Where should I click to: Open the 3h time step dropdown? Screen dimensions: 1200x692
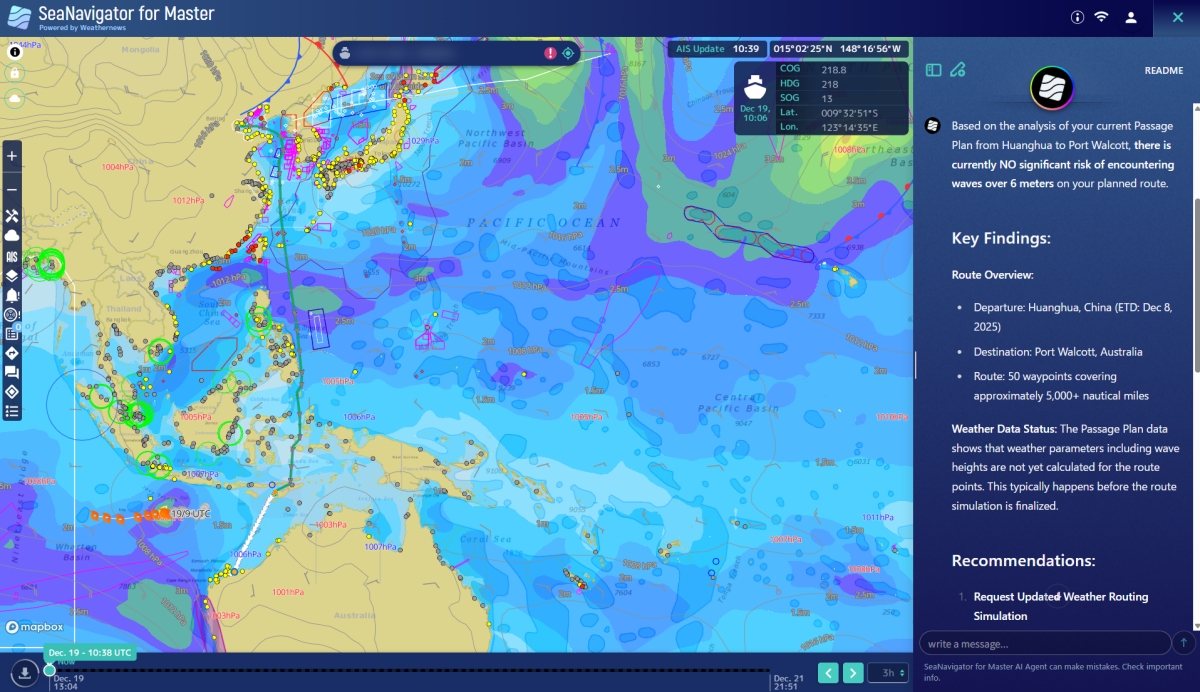coord(888,673)
